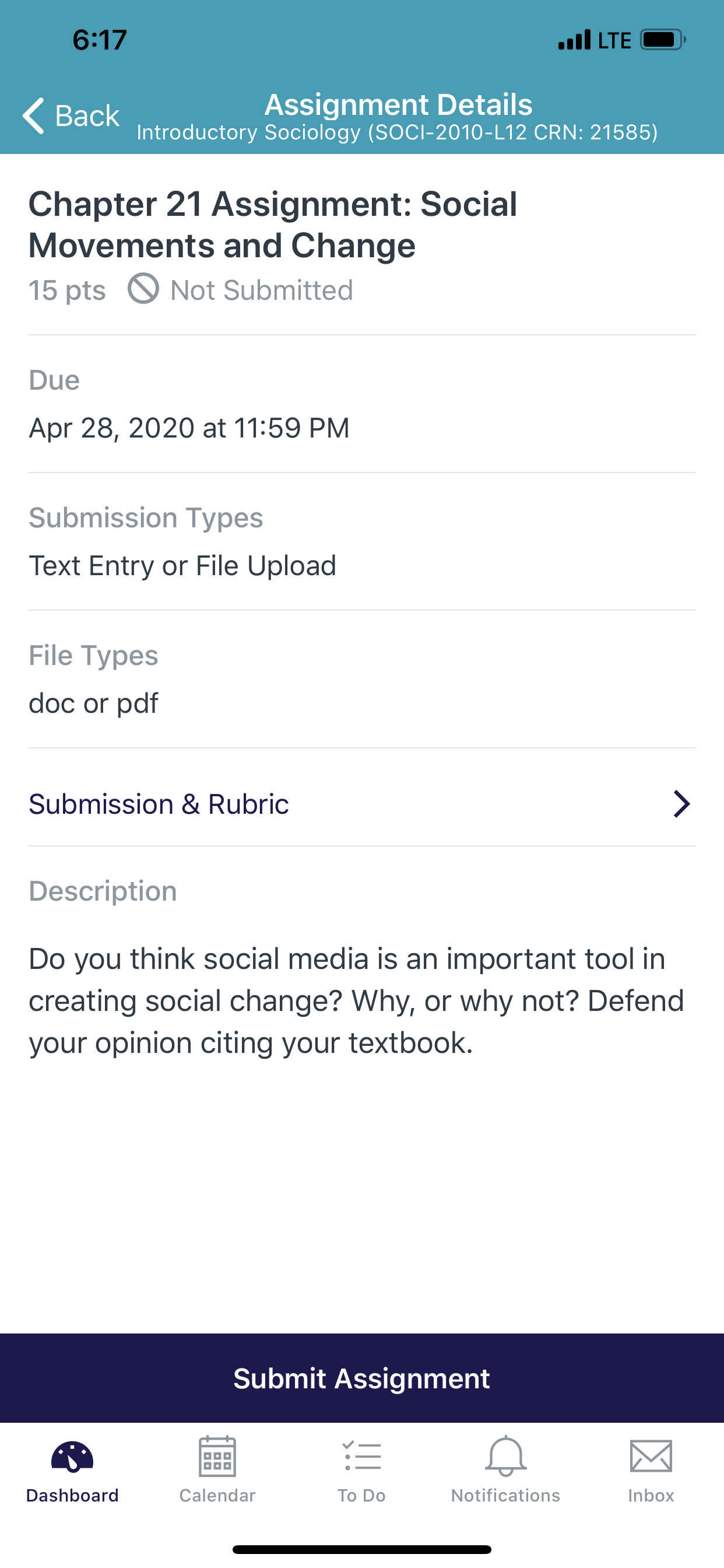724x1568 pixels.
Task: Tap the Not Submitted status circle icon
Action: (143, 289)
